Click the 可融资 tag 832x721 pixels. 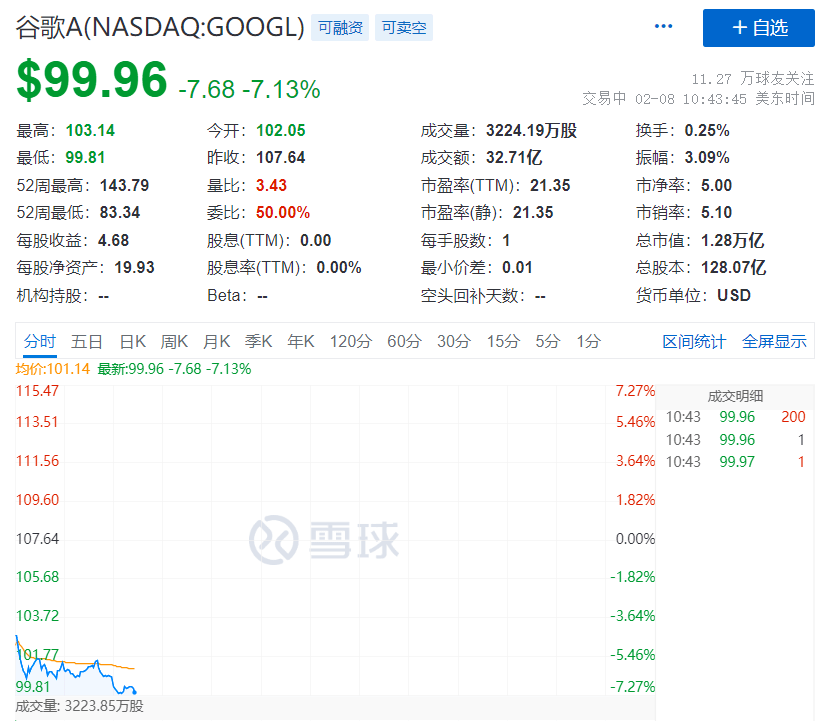click(340, 28)
